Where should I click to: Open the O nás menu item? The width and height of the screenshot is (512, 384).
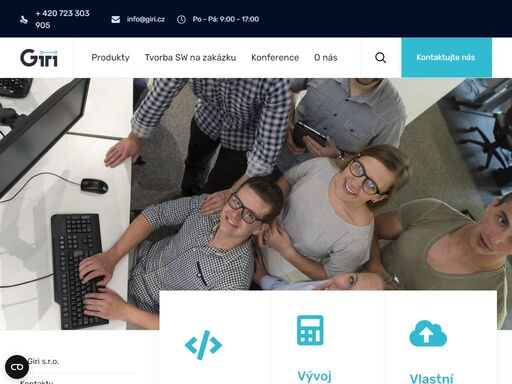(x=326, y=57)
